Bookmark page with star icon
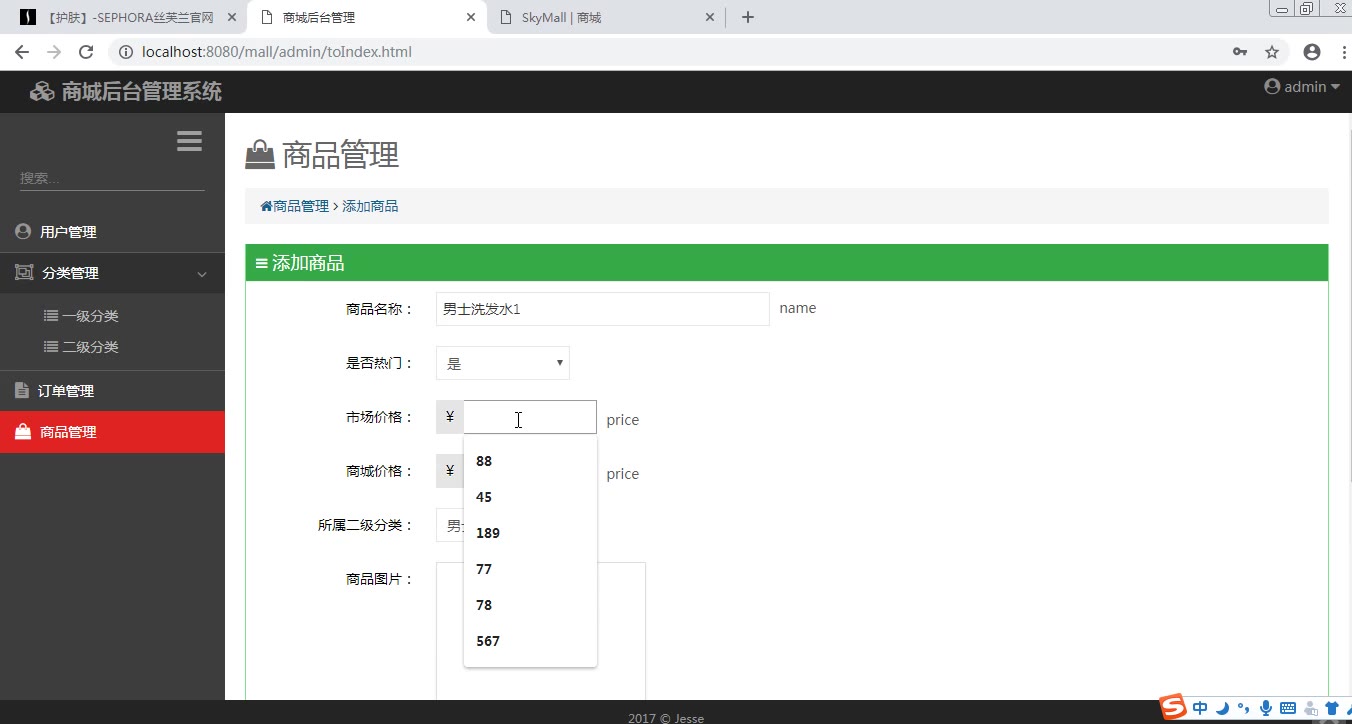This screenshot has height=724, width=1352. 1272,52
